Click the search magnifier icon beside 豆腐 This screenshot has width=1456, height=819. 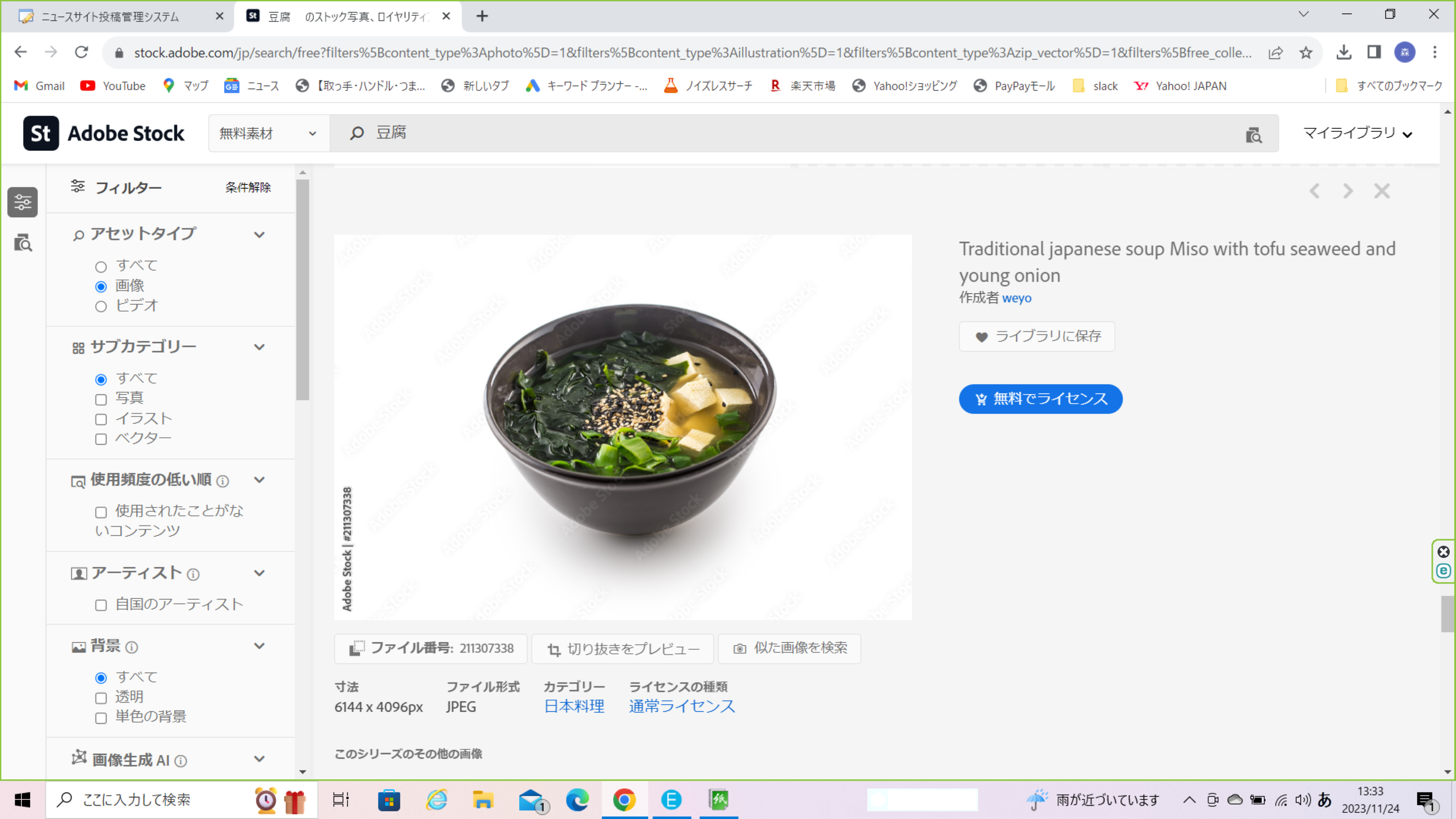click(357, 134)
